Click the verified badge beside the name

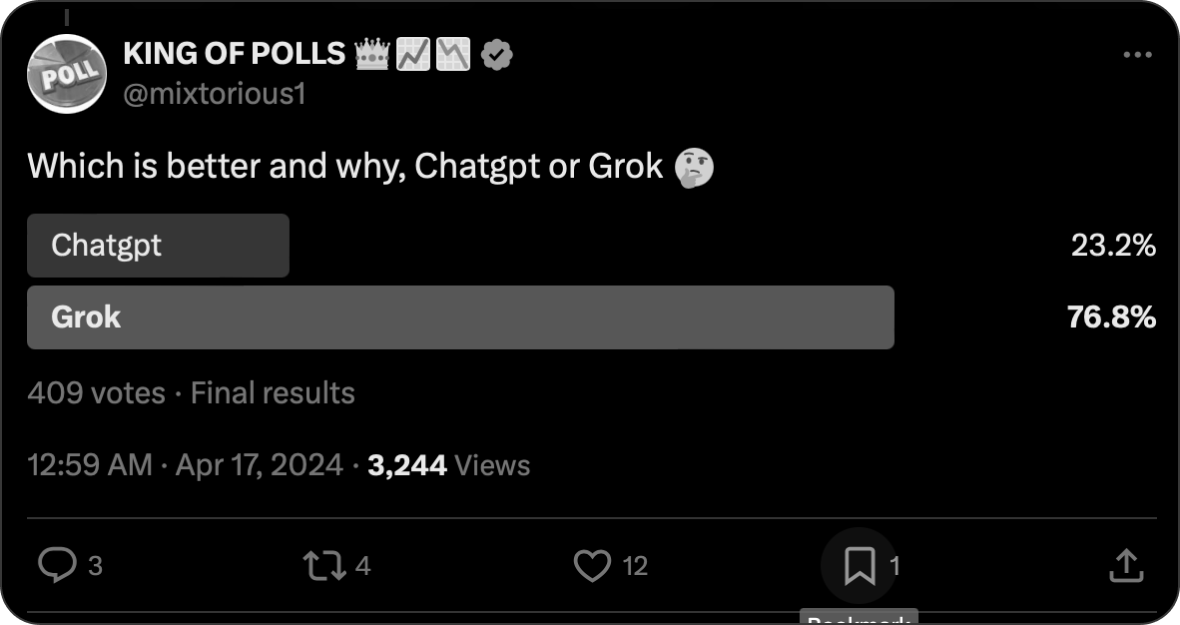(x=496, y=54)
